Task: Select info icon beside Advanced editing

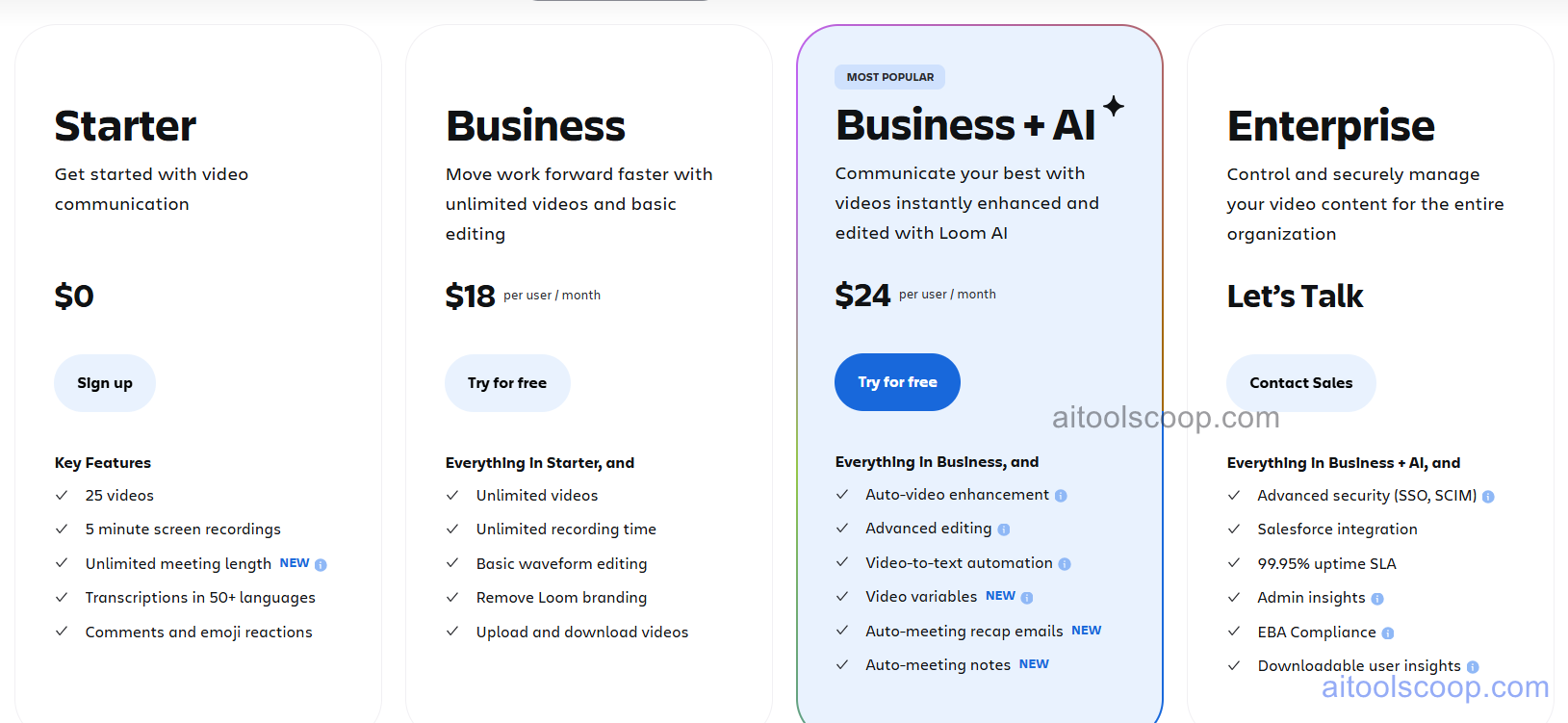Action: (x=1004, y=529)
